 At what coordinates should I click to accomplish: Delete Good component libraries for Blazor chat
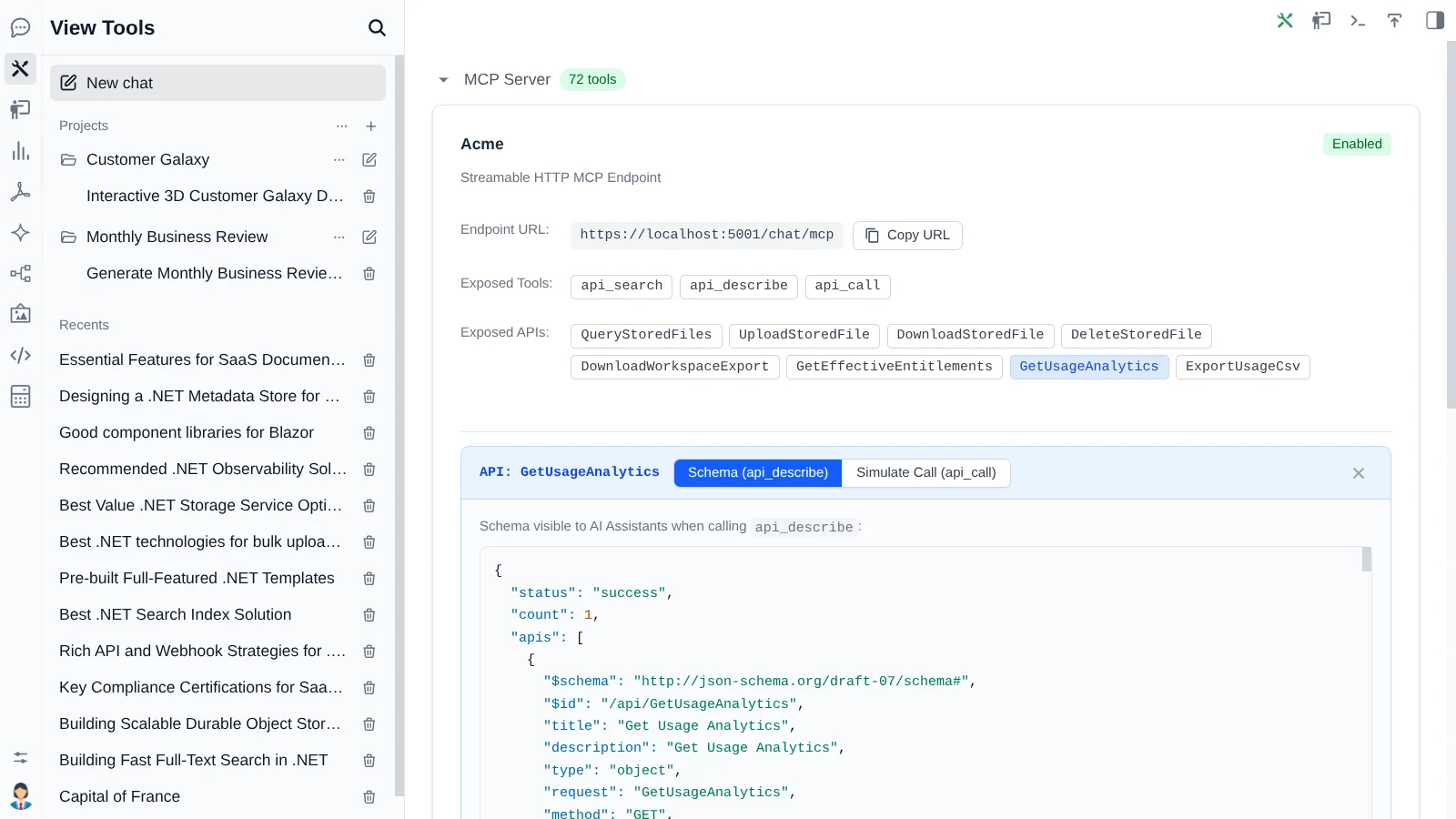369,432
